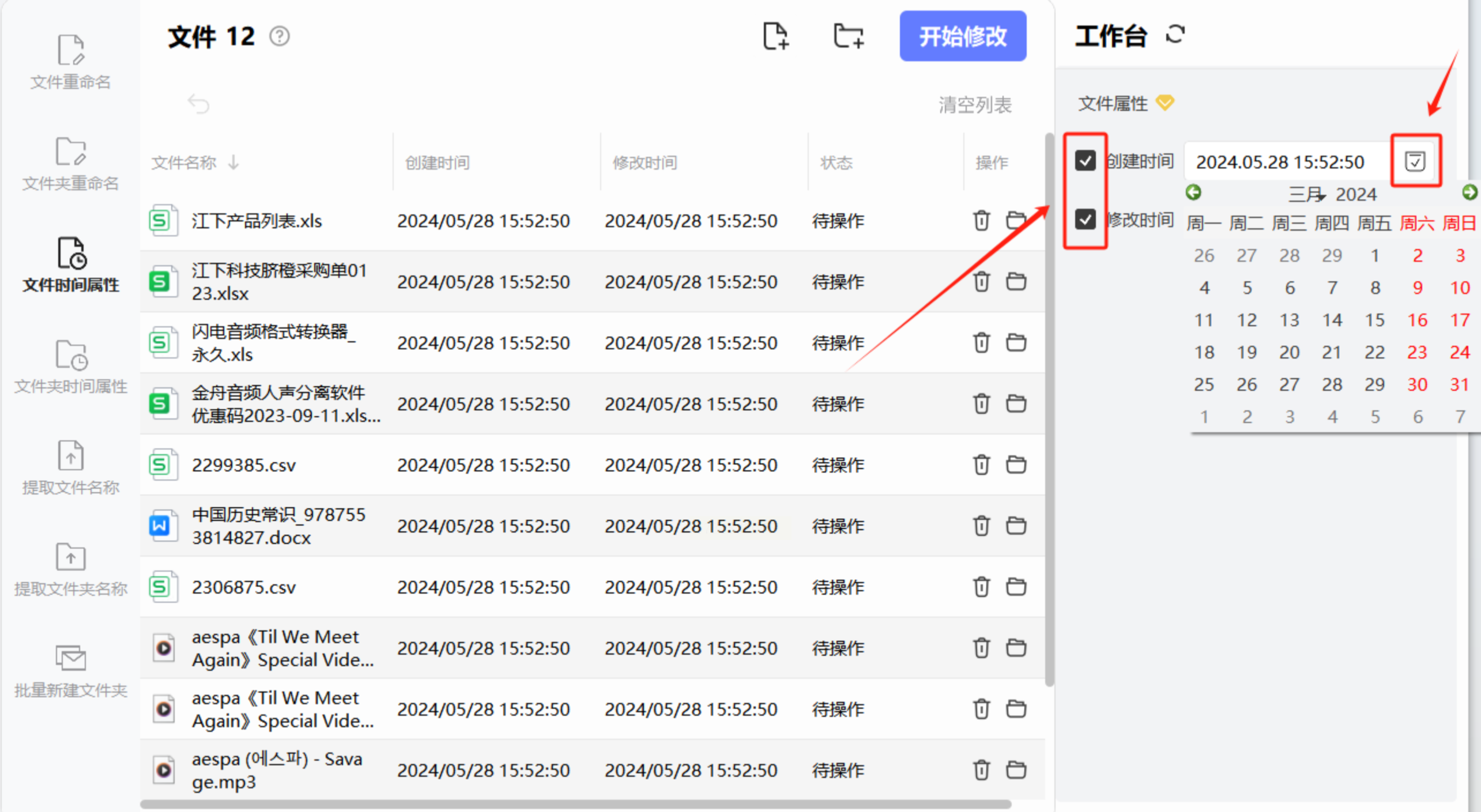Click the 状态 column header

coord(836,163)
